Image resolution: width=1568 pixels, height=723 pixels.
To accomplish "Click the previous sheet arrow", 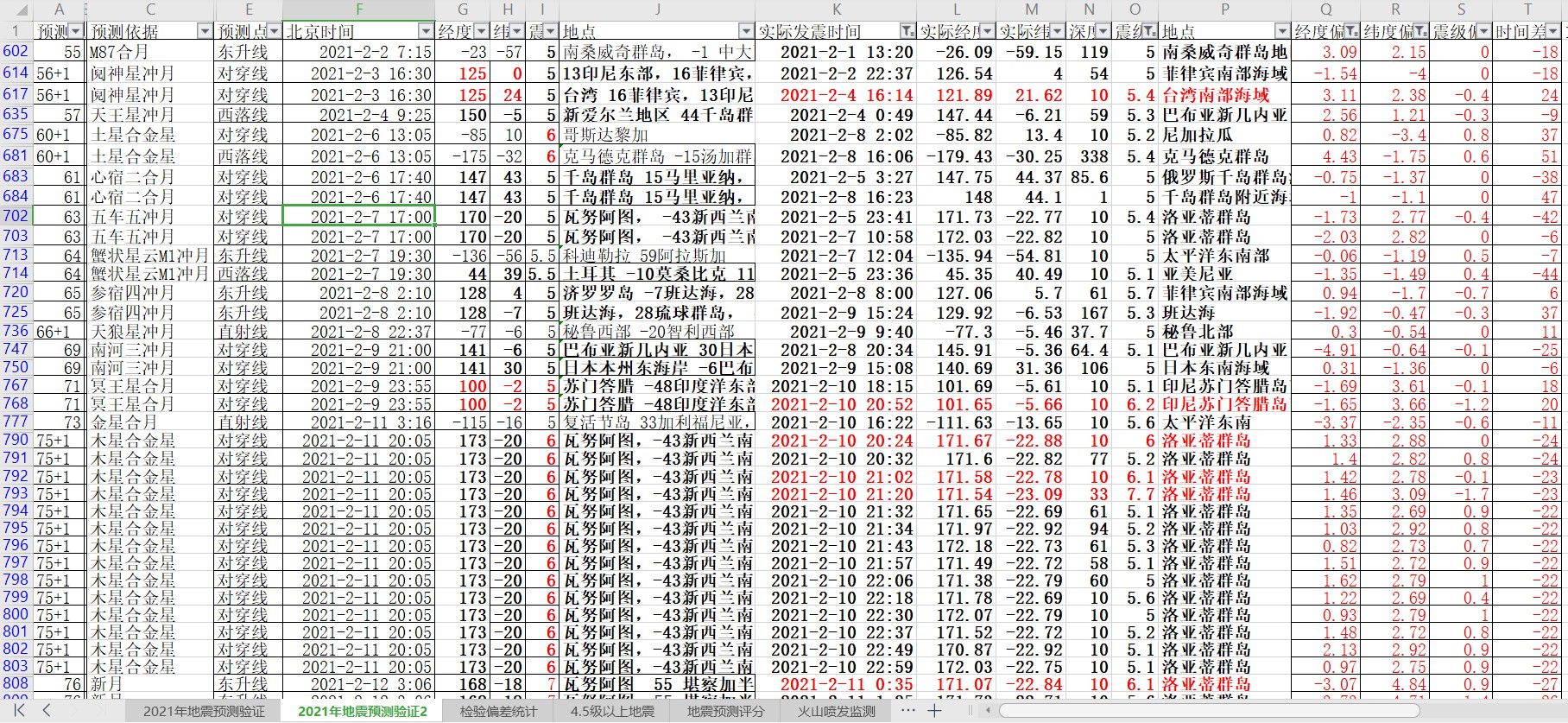I will coord(47,710).
